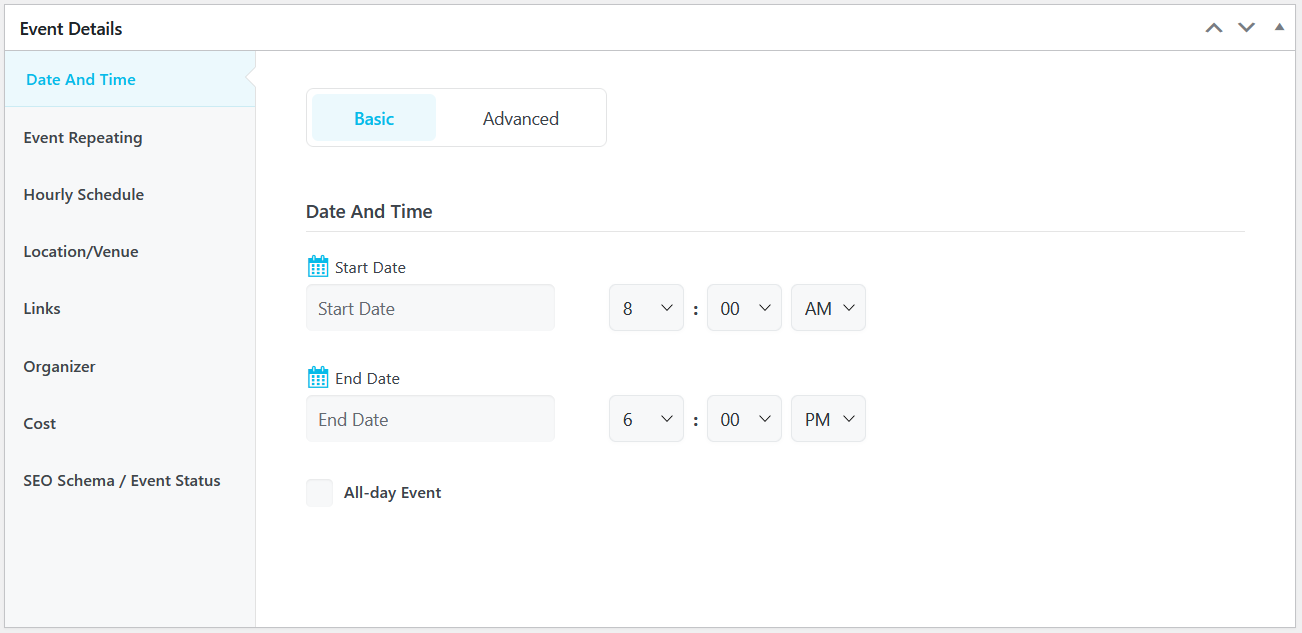Open the end hour dropdown
Image resolution: width=1302 pixels, height=633 pixels.
click(646, 419)
